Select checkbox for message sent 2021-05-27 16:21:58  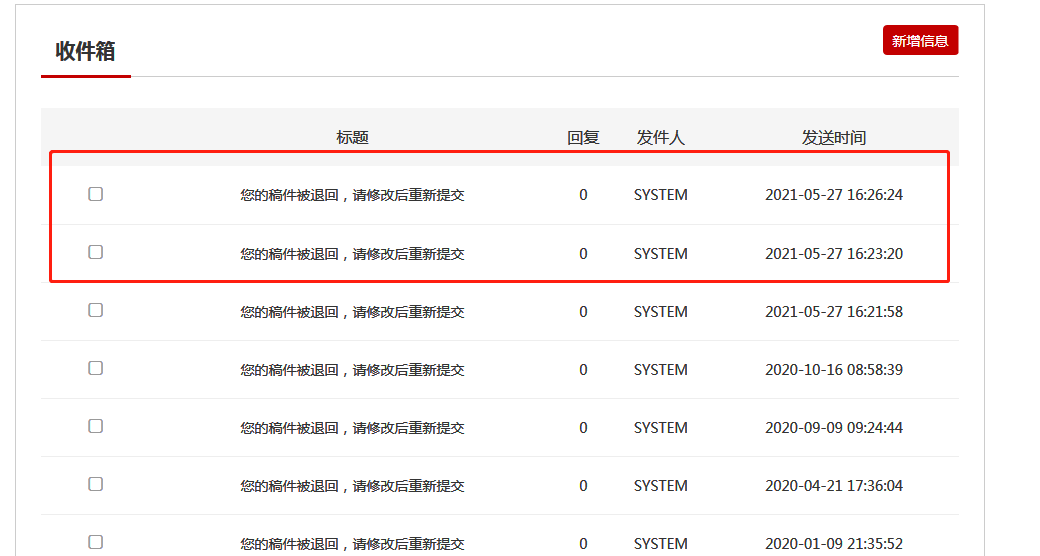coord(95,310)
